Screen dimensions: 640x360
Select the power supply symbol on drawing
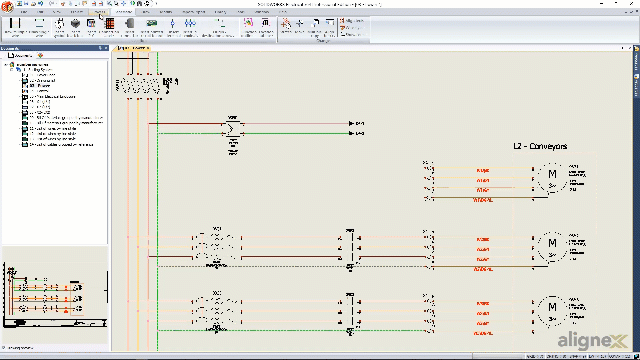(x=232, y=128)
